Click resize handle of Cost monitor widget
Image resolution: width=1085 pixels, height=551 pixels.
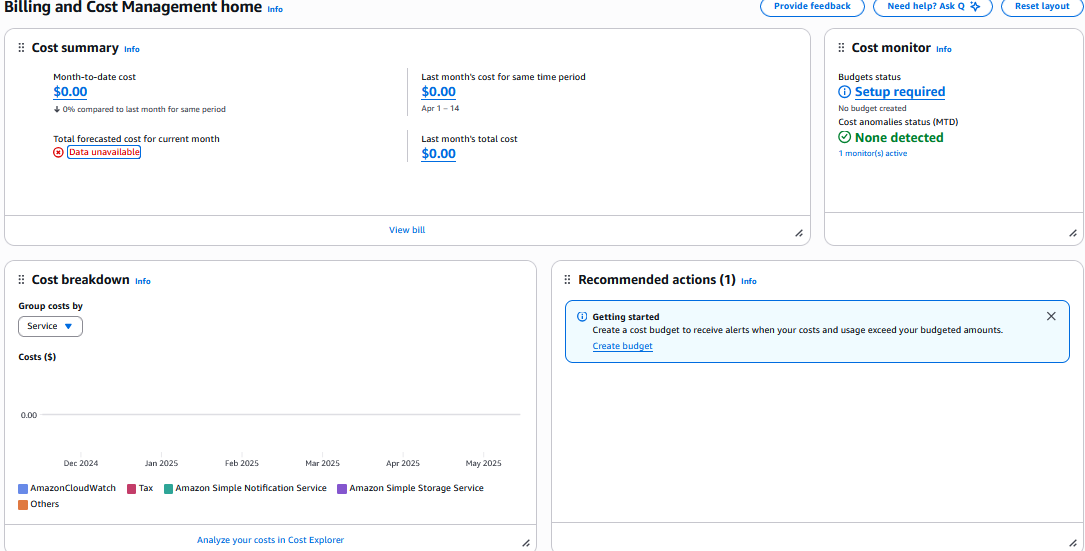(x=1072, y=233)
